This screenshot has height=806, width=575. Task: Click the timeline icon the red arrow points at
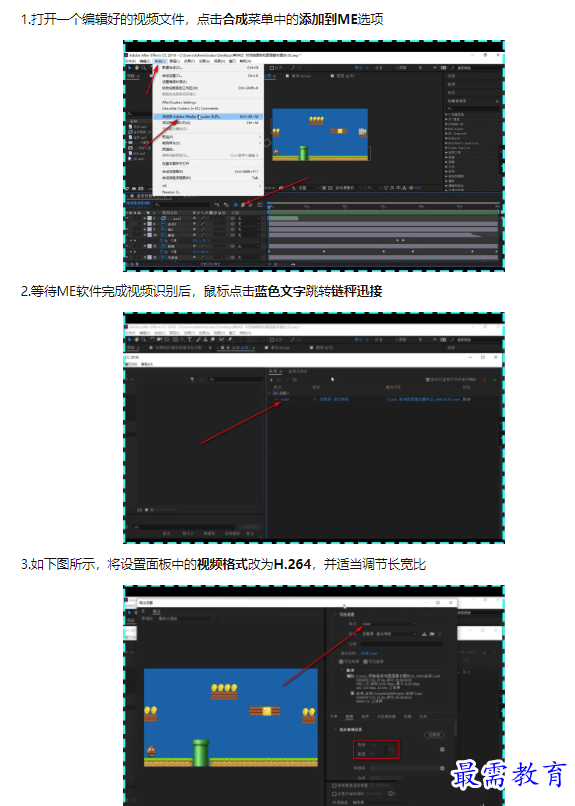point(244,205)
